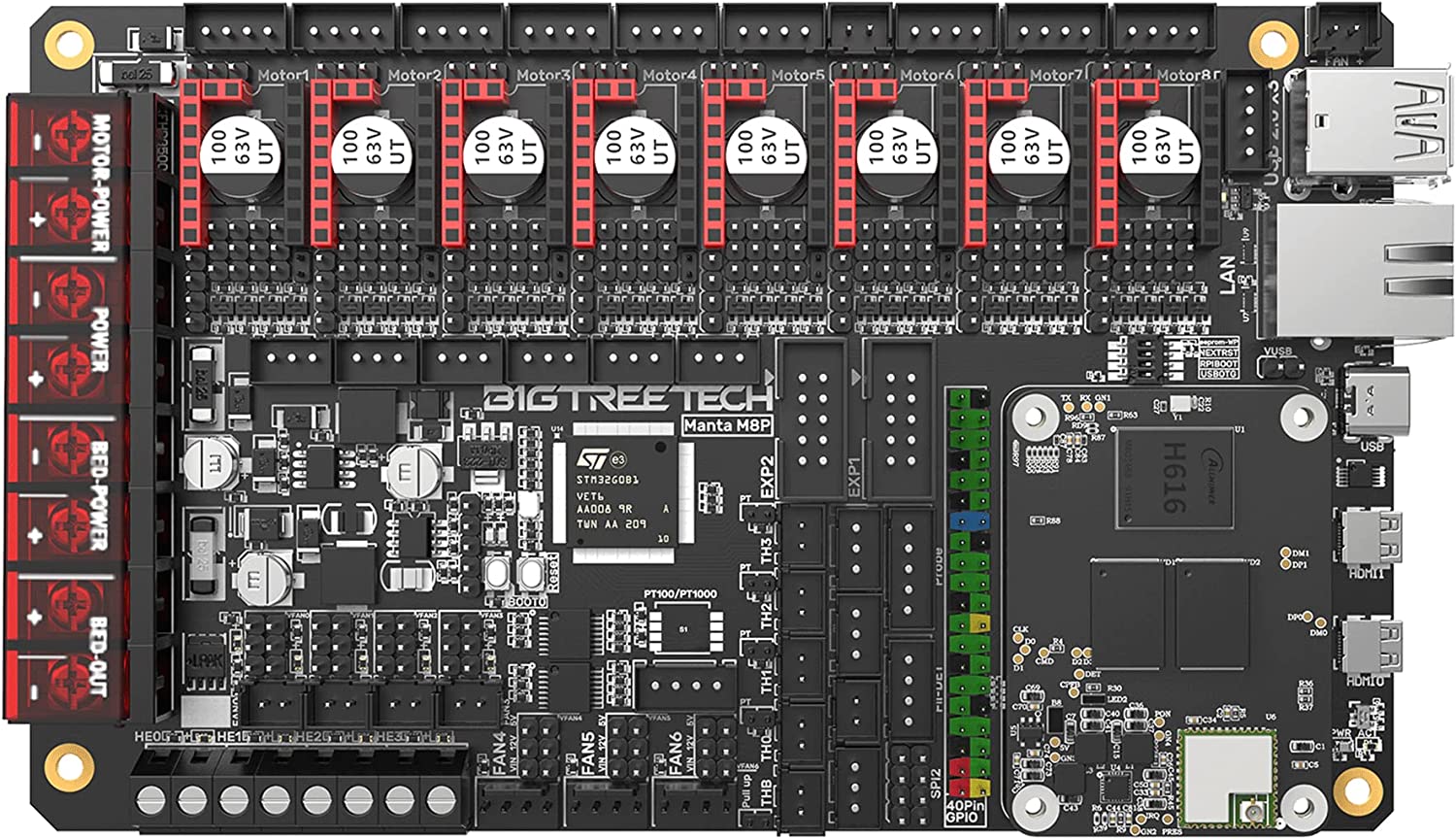Click the Manta M8P model label

pos(727,425)
